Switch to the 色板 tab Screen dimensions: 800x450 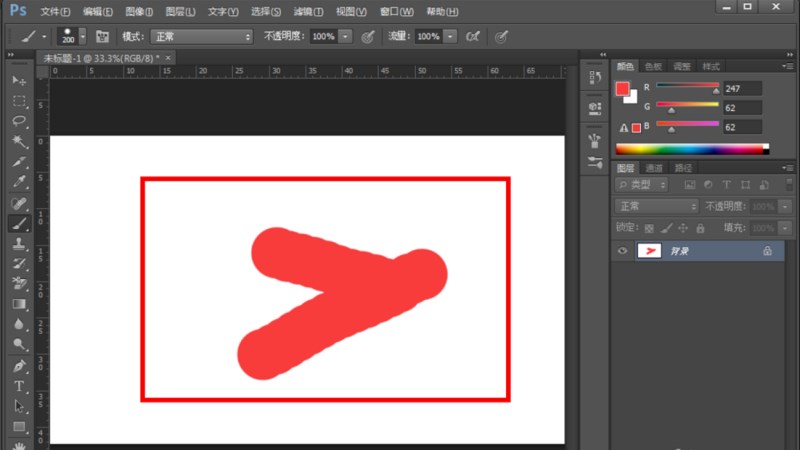pos(653,65)
